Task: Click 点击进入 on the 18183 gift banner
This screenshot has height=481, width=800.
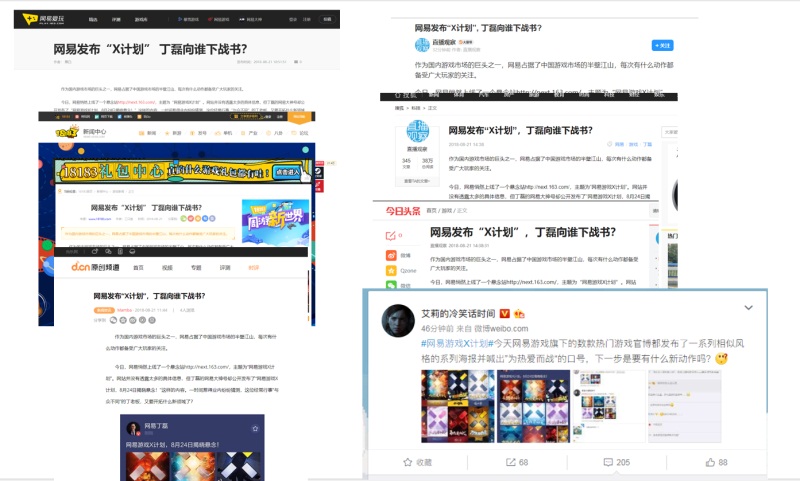Action: 288,174
